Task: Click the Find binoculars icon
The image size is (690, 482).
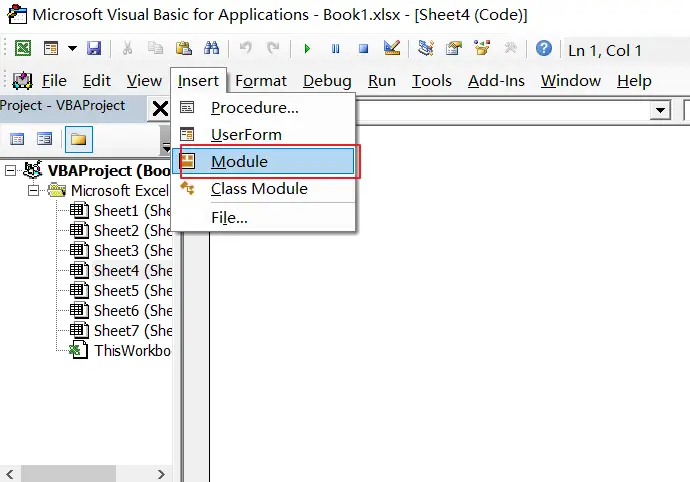Action: pos(212,48)
